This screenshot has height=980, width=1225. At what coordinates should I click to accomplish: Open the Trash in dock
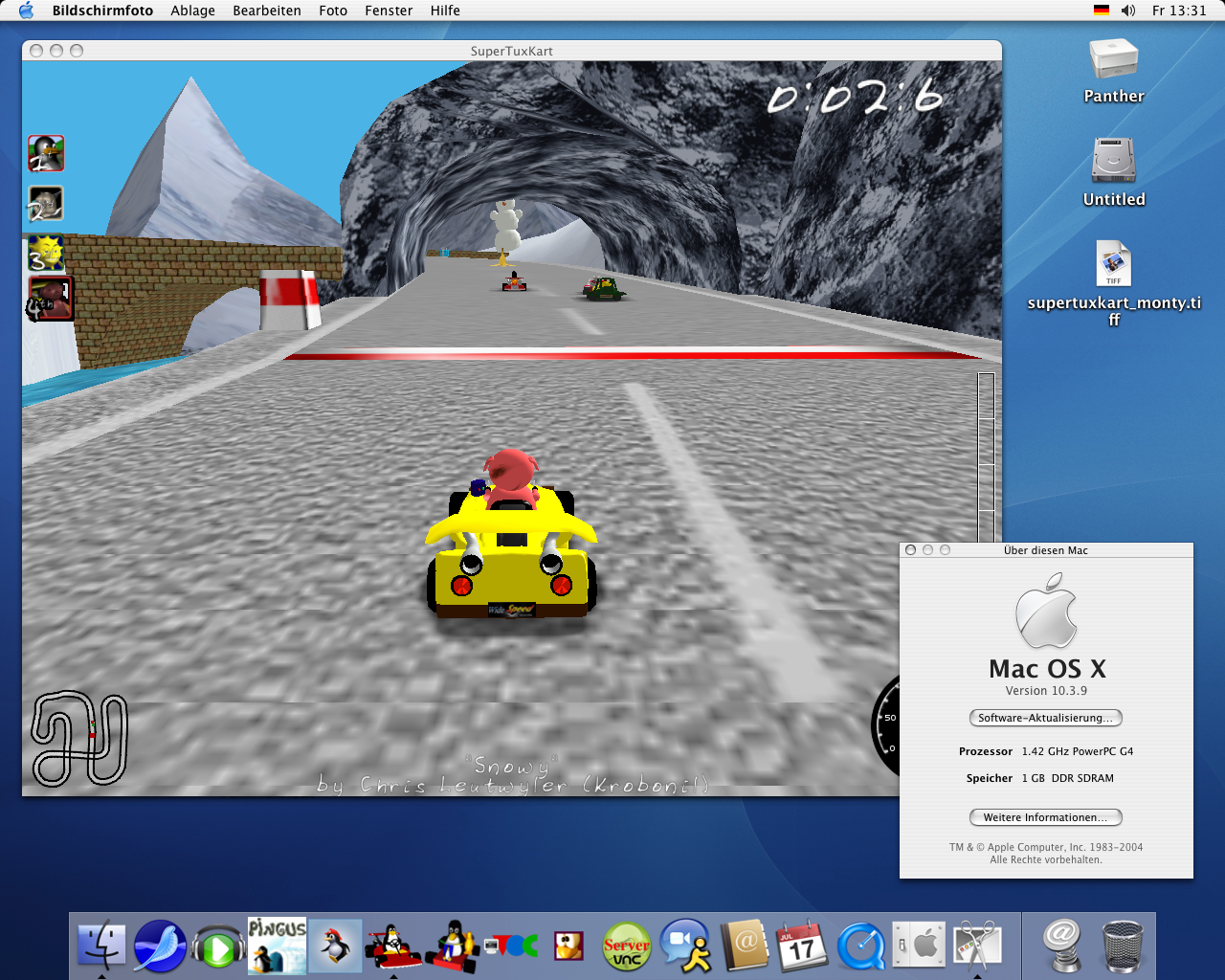tap(1122, 947)
